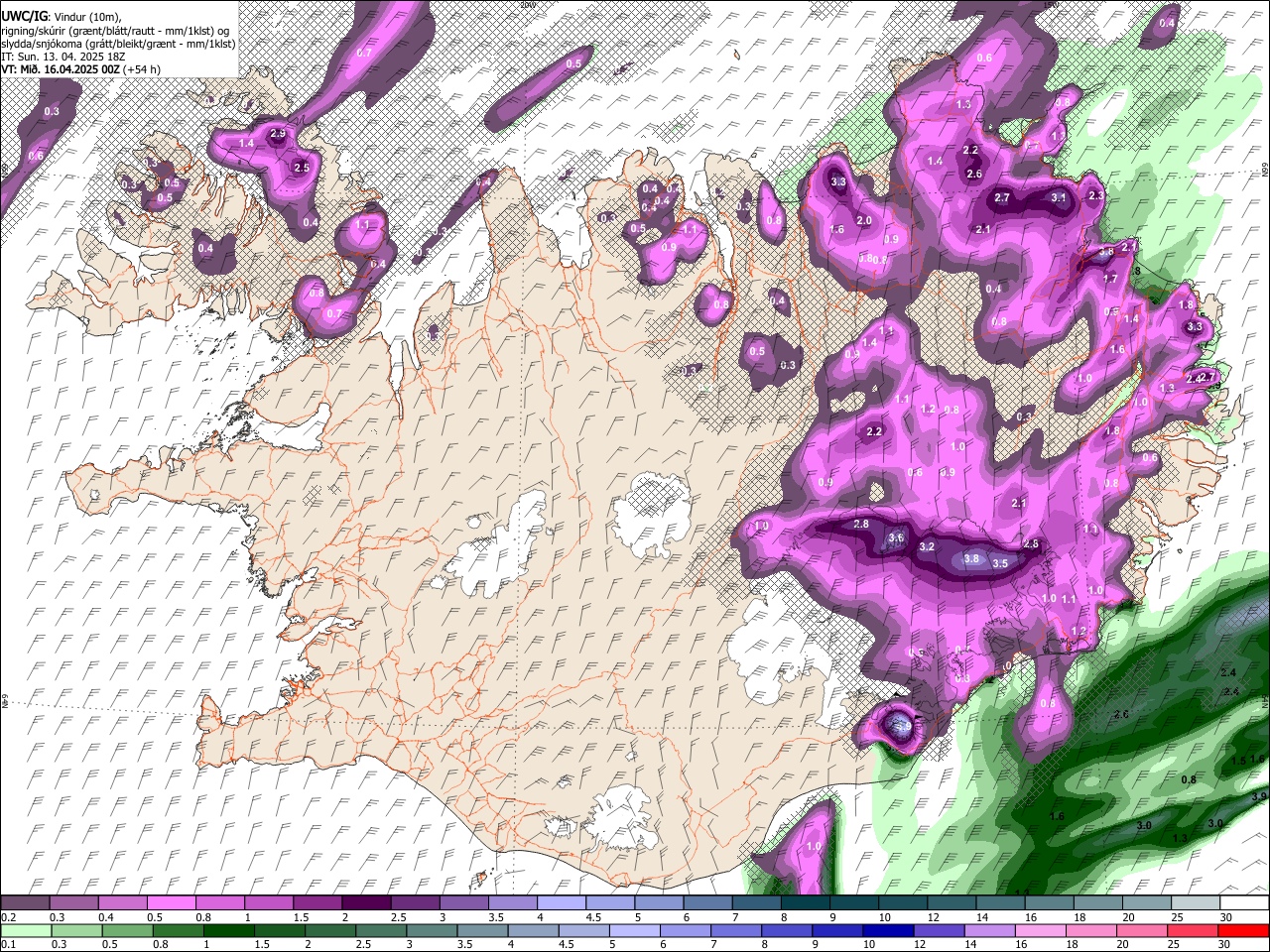The width and height of the screenshot is (1270, 952).
Task: Select the 12–14 violet rain legend swatch
Action: [938, 930]
